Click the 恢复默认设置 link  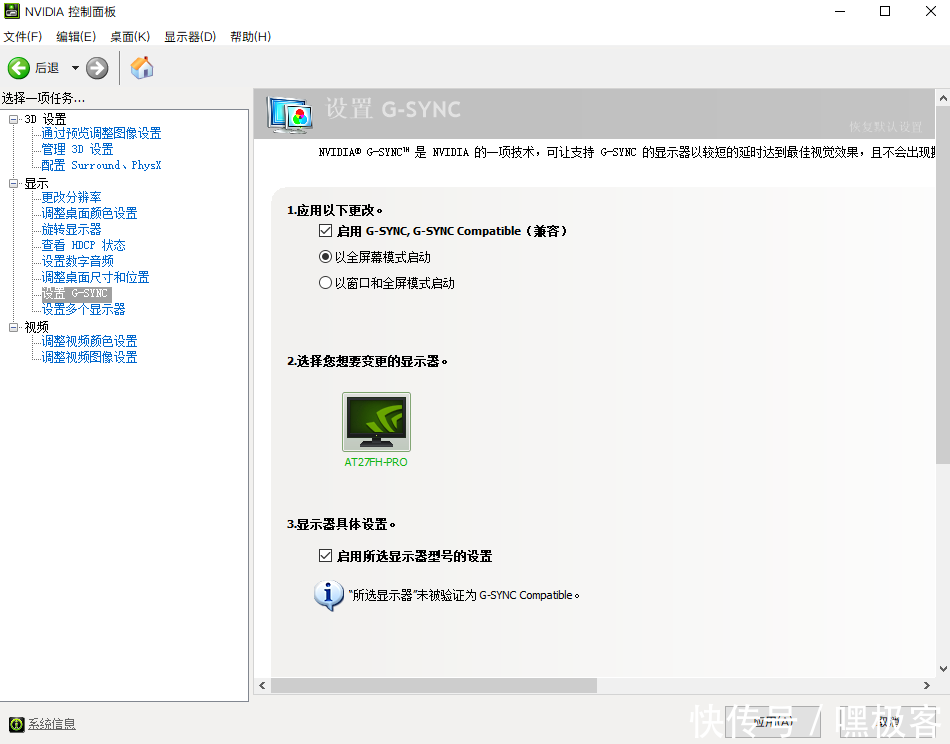[x=885, y=127]
